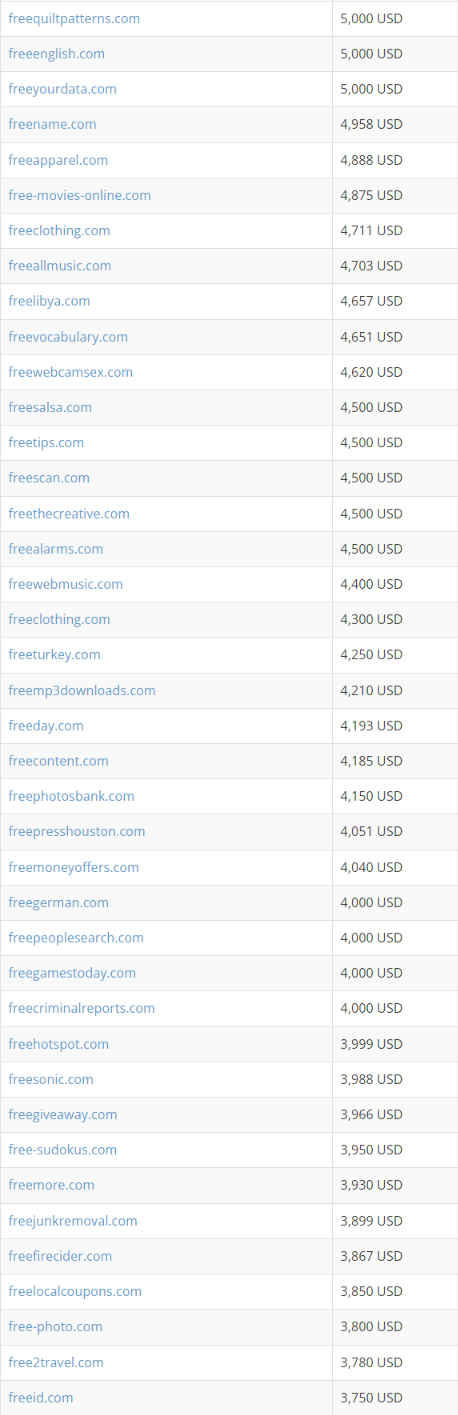Image resolution: width=458 pixels, height=1415 pixels.
Task: Select the freename.com link
Action: click(52, 124)
